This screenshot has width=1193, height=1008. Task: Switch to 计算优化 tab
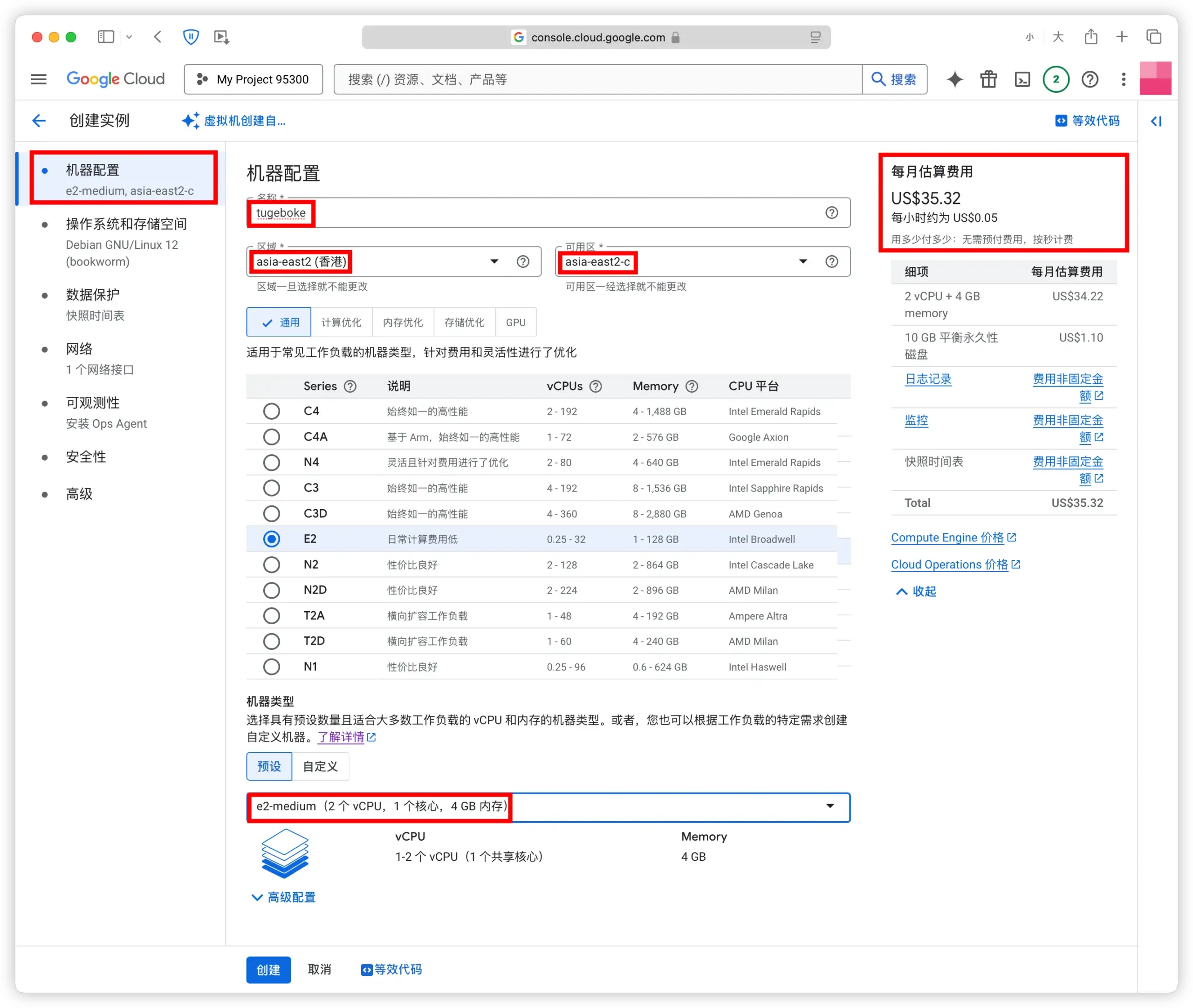[x=341, y=322]
